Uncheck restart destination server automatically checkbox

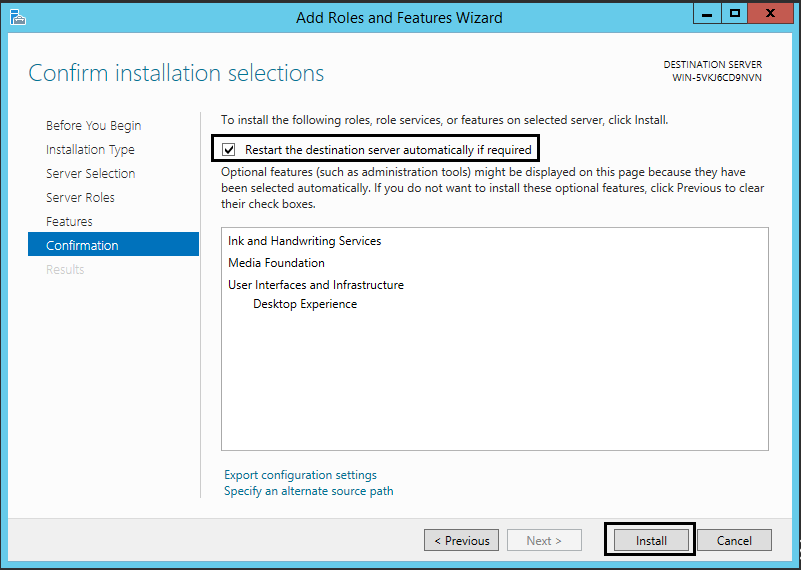point(229,150)
